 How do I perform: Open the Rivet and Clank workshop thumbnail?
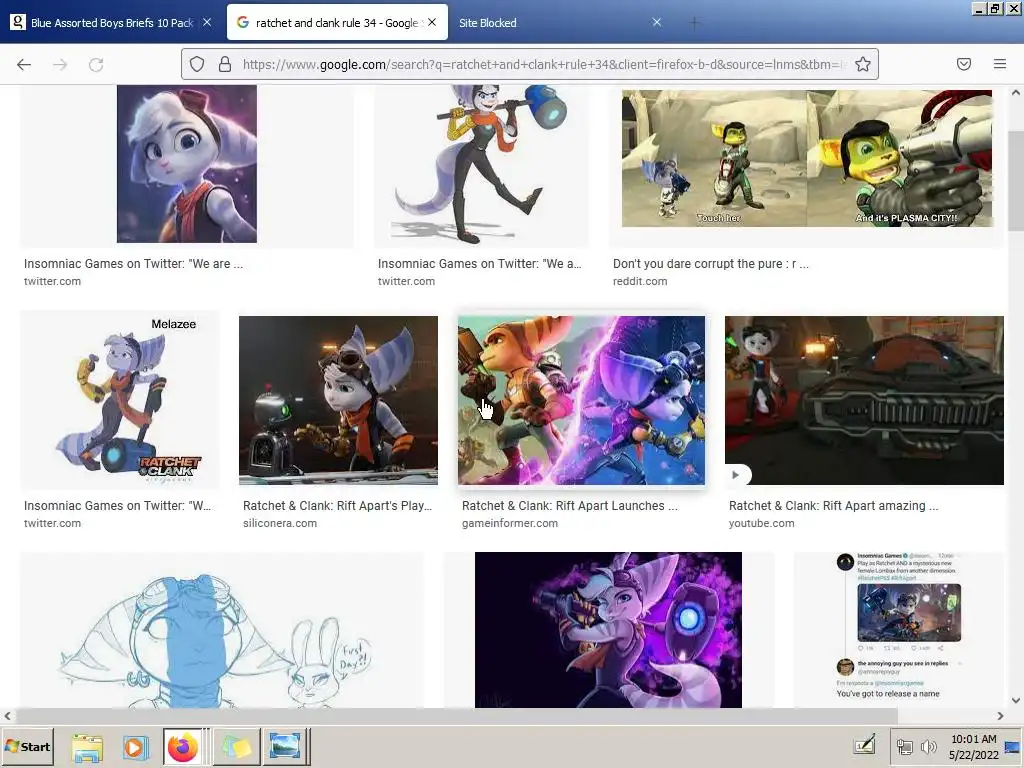(338, 400)
